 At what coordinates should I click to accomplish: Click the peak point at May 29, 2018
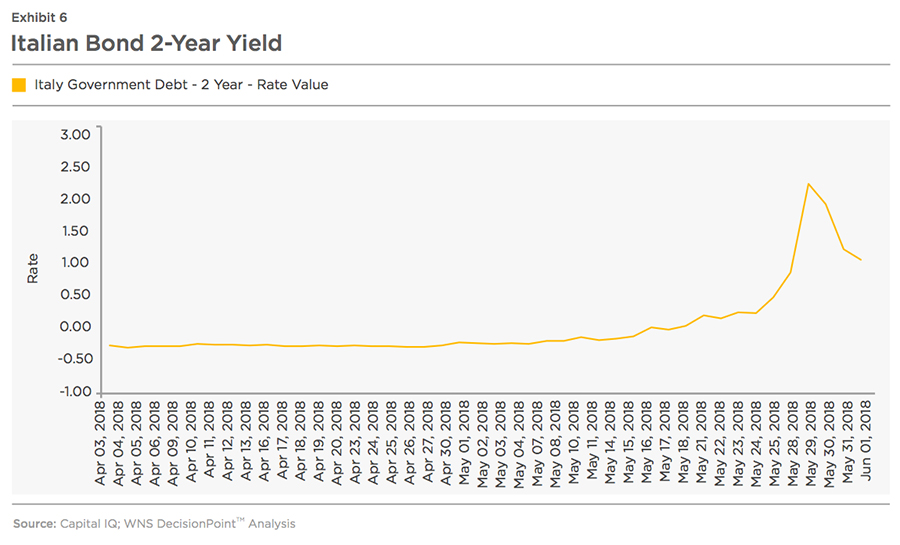pos(808,184)
